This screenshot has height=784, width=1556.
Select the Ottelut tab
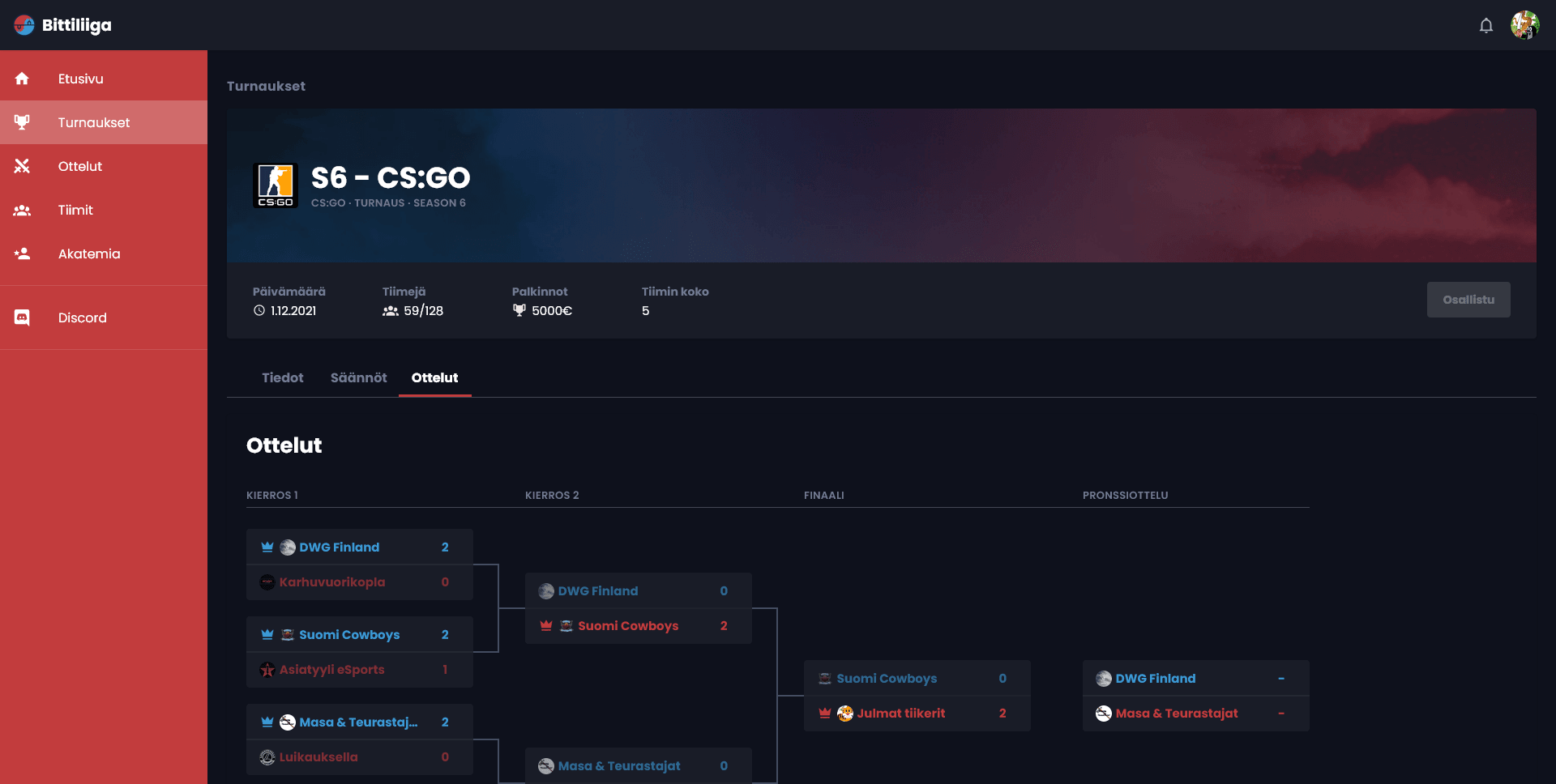[x=434, y=377]
